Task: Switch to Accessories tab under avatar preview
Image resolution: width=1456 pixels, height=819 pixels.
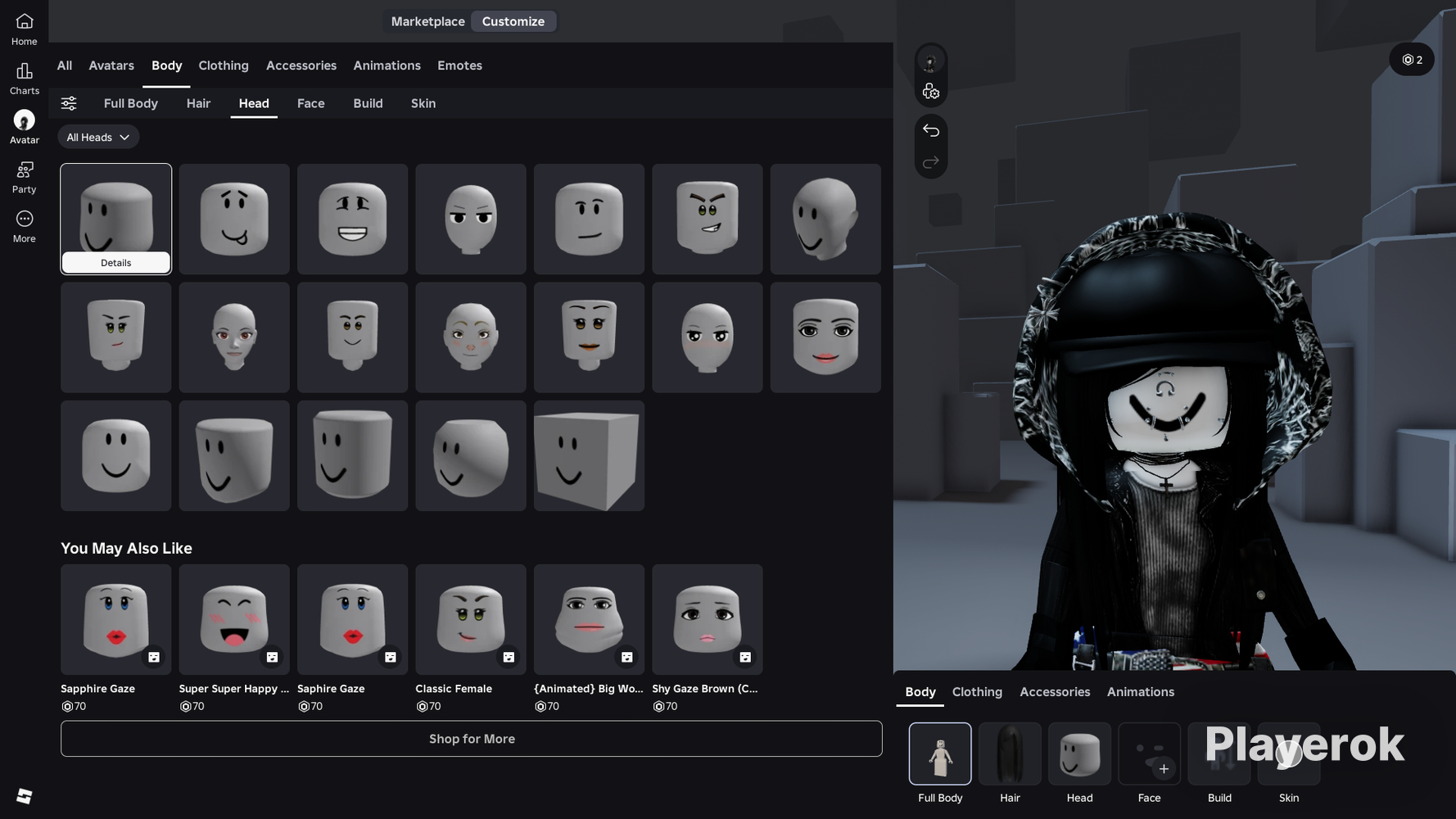Action: [1055, 692]
